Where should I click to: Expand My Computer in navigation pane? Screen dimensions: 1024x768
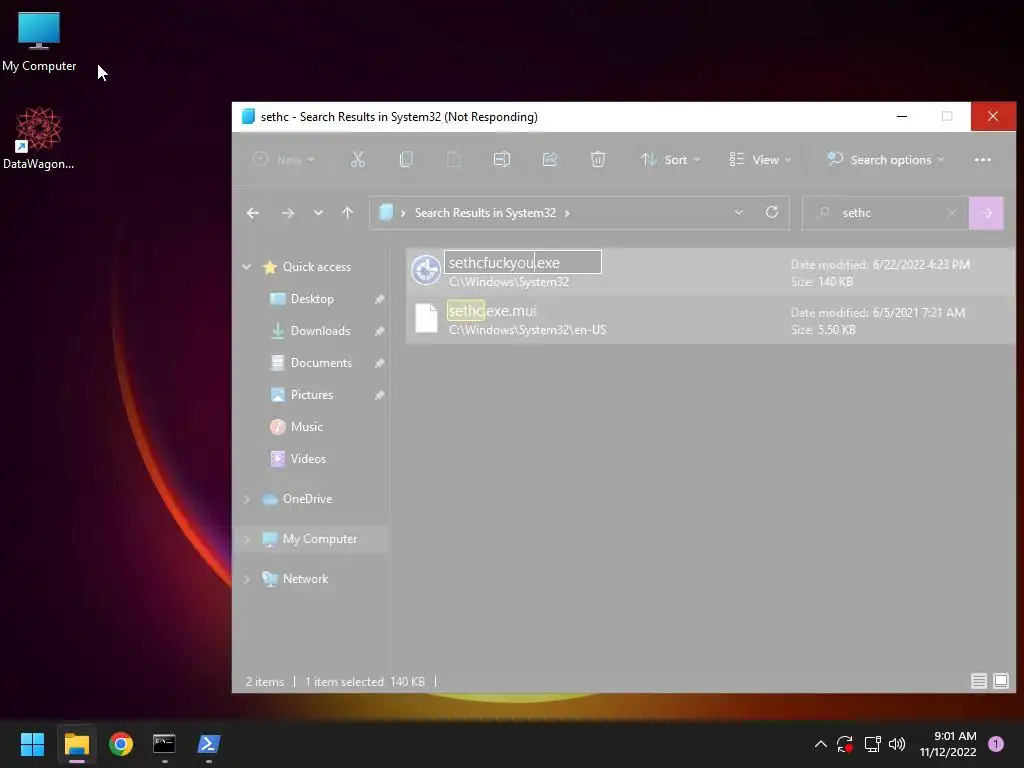coord(247,539)
